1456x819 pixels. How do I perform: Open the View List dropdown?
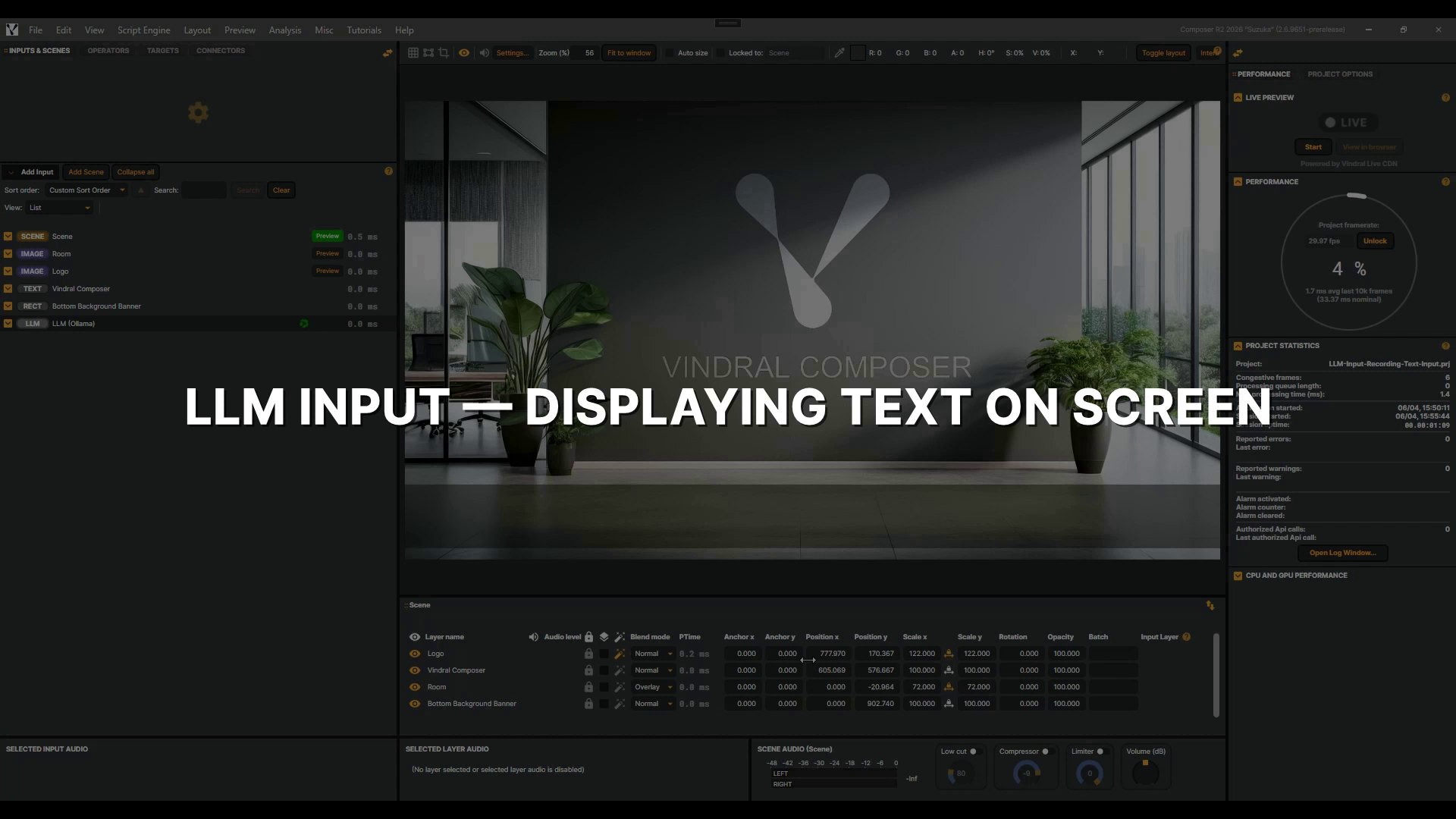click(x=60, y=208)
